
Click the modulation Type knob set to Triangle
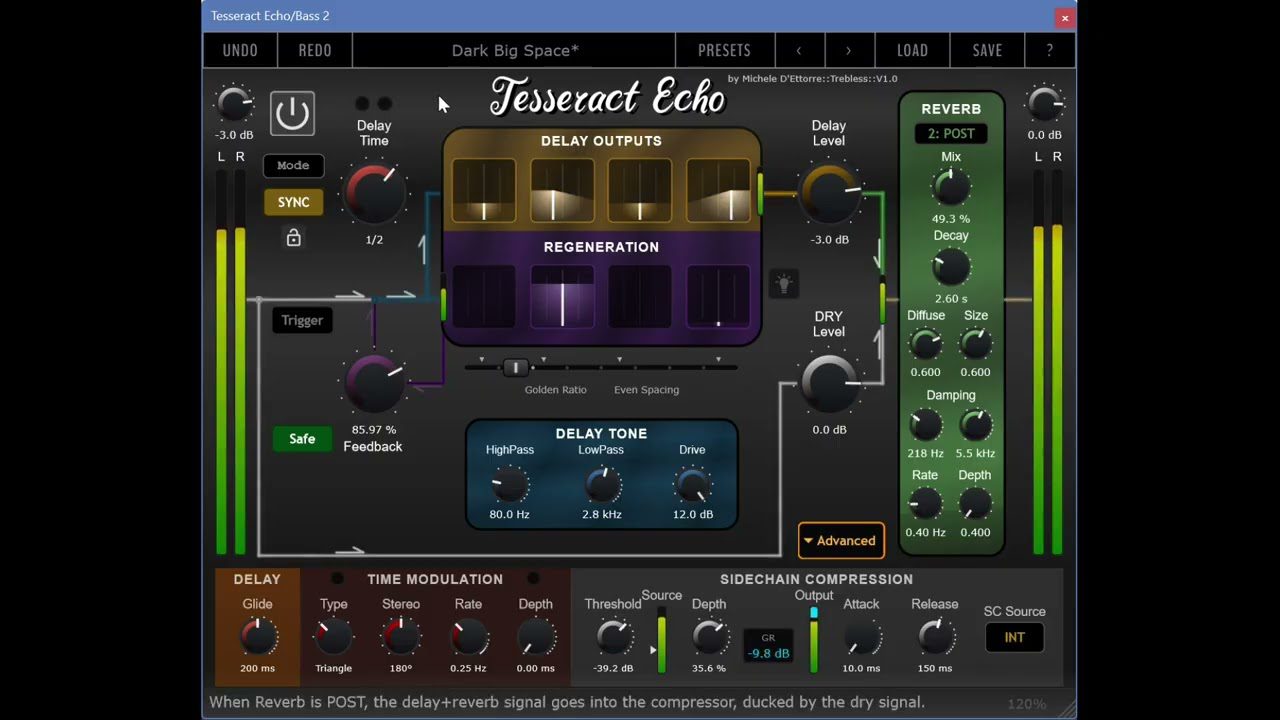click(x=333, y=637)
